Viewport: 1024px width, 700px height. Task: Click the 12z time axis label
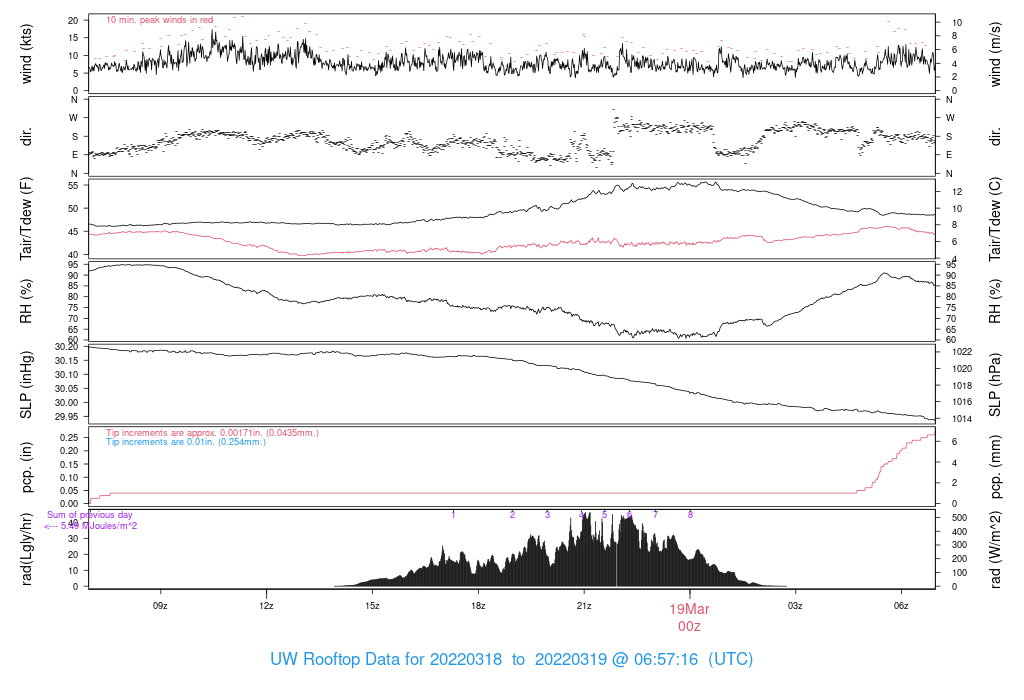pyautogui.click(x=266, y=606)
